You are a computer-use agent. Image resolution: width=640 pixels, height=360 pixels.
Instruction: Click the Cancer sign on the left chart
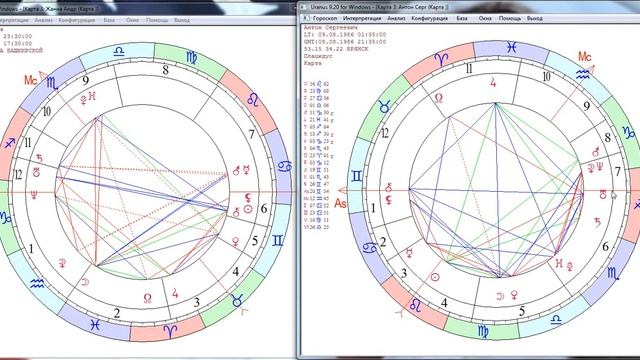(284, 166)
